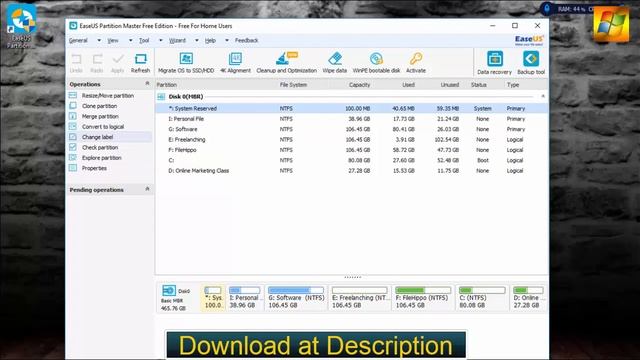Screen dimensions: 640x360
Task: Click I: Personal block in disk map
Action: coord(244,298)
